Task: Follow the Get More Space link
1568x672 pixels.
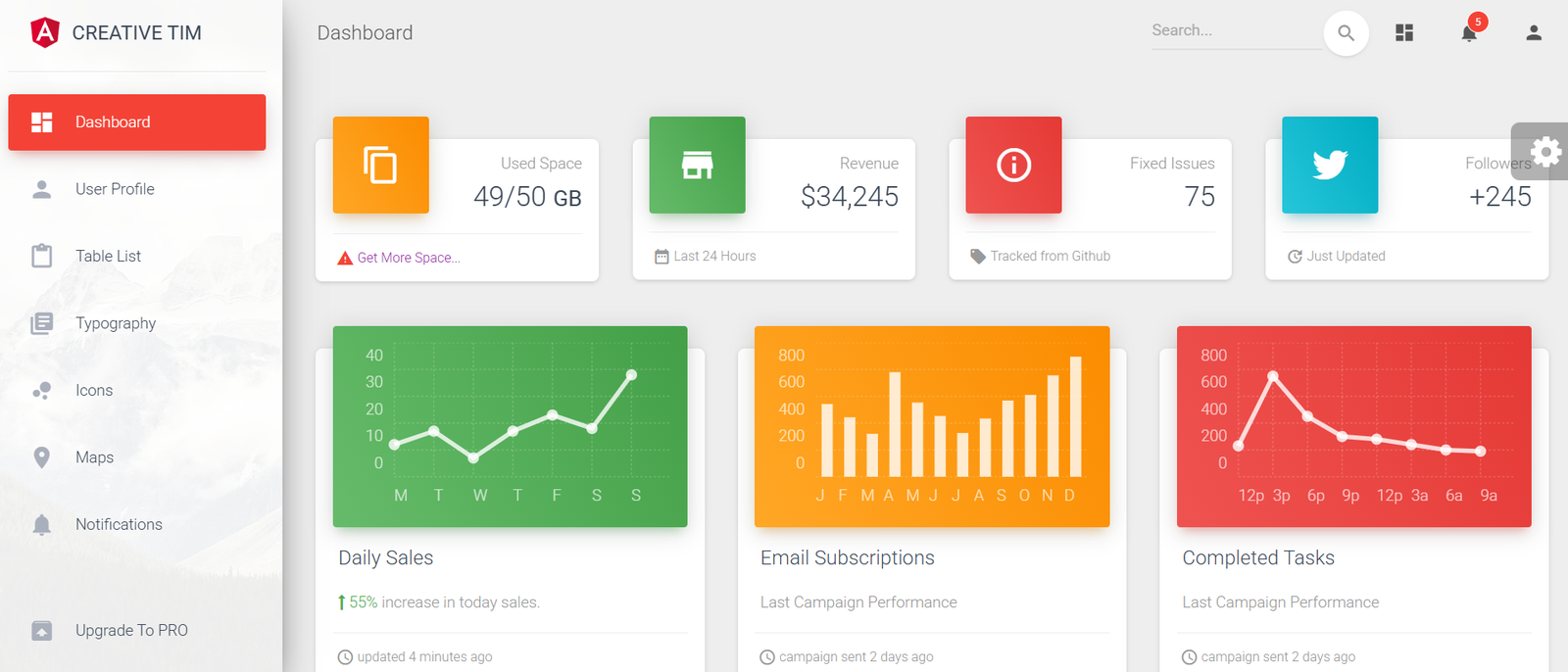Action: (409, 258)
